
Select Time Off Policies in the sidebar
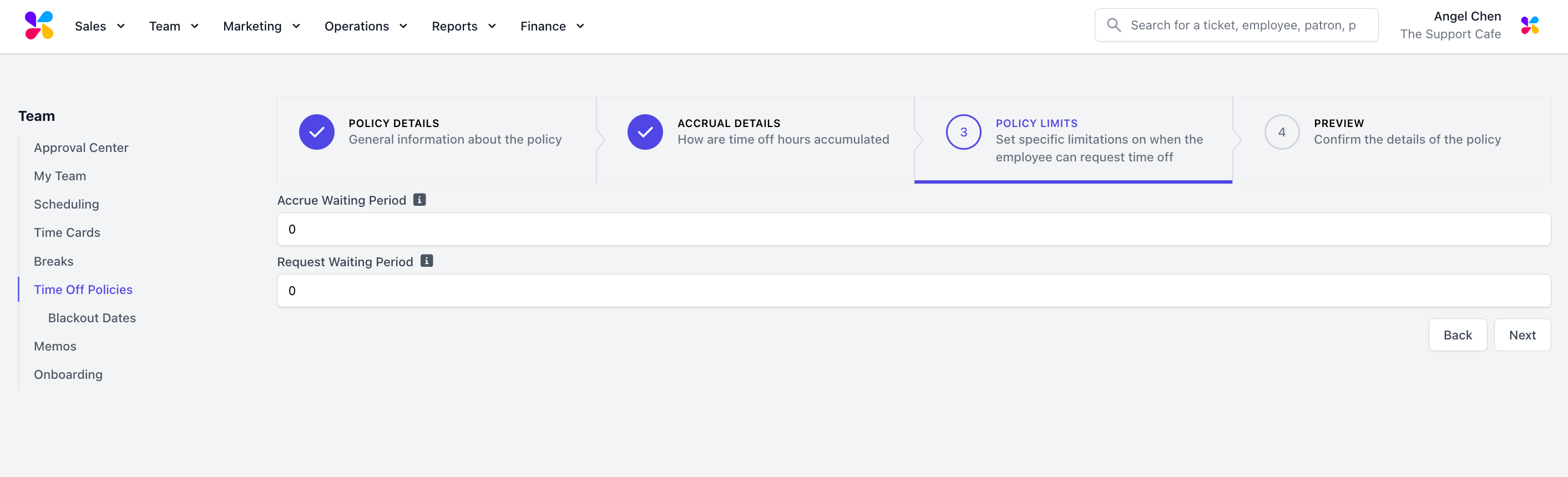(83, 290)
